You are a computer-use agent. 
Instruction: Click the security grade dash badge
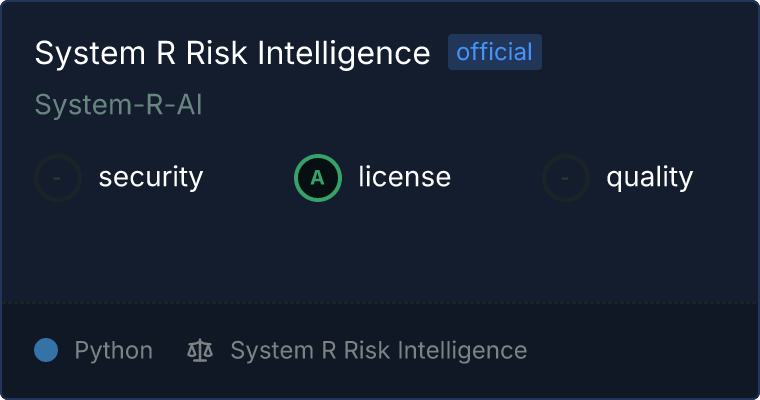(x=58, y=178)
